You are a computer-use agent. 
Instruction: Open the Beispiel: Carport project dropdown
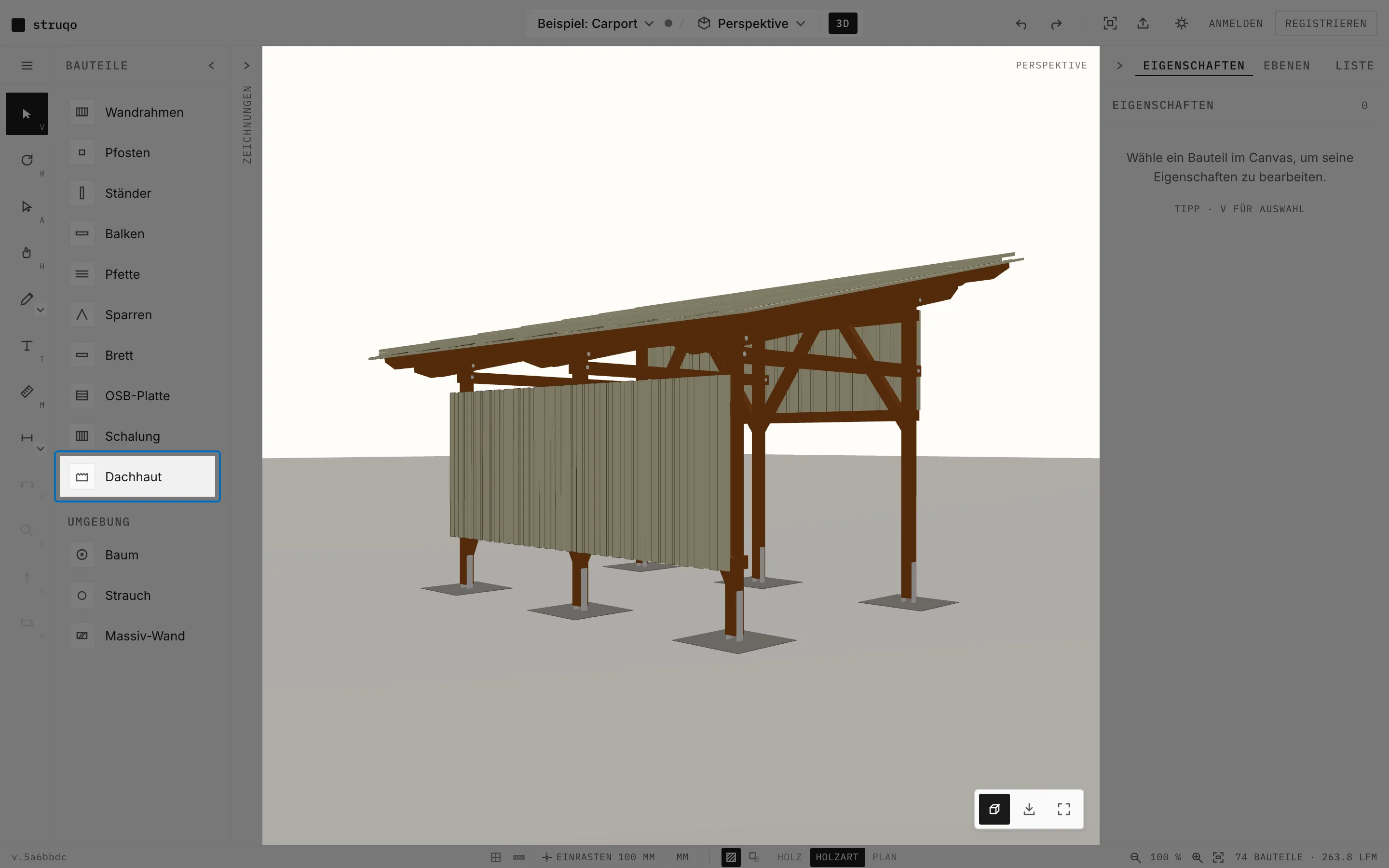(x=595, y=24)
